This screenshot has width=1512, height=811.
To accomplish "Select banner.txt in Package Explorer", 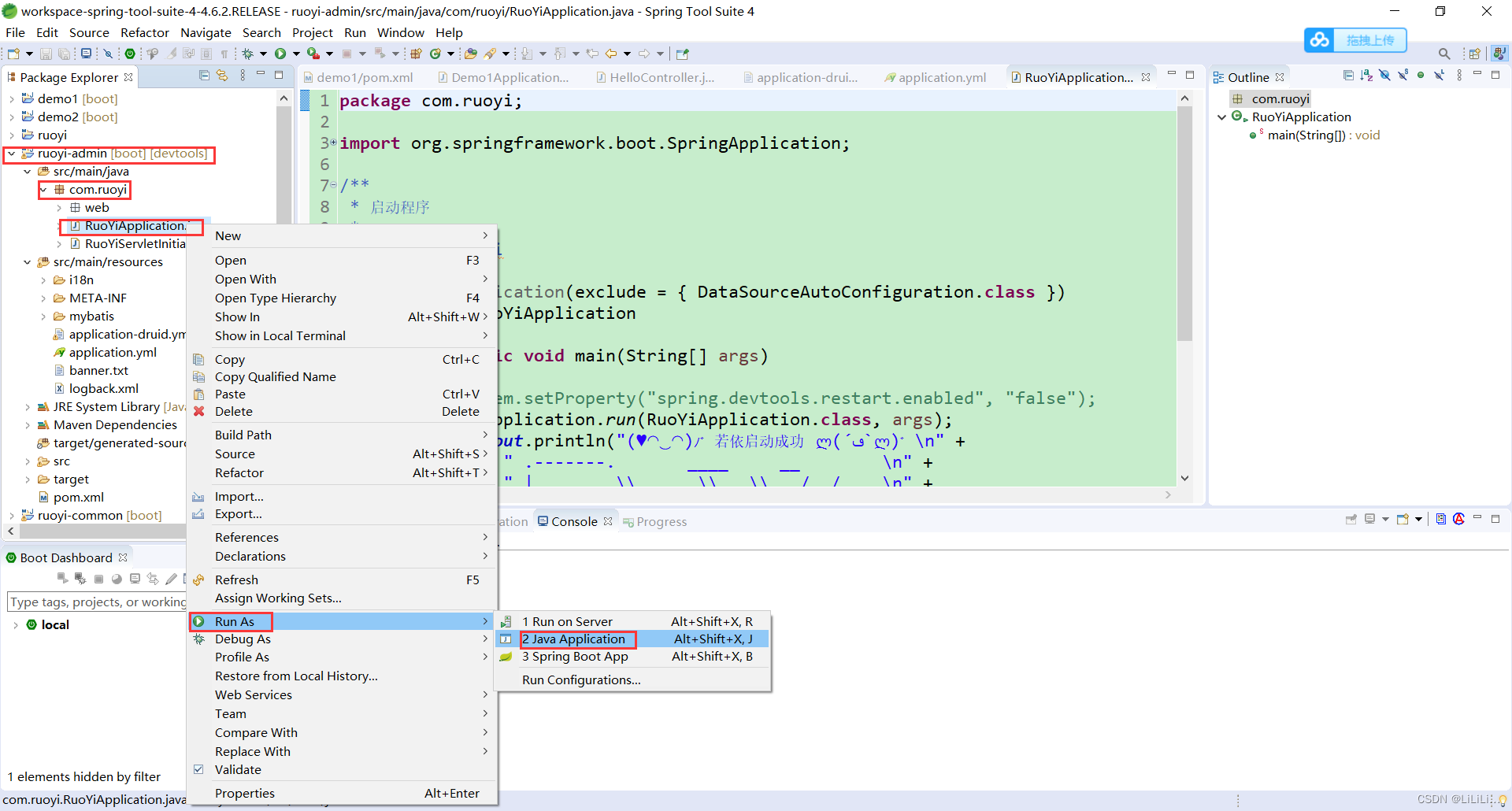I will [98, 371].
